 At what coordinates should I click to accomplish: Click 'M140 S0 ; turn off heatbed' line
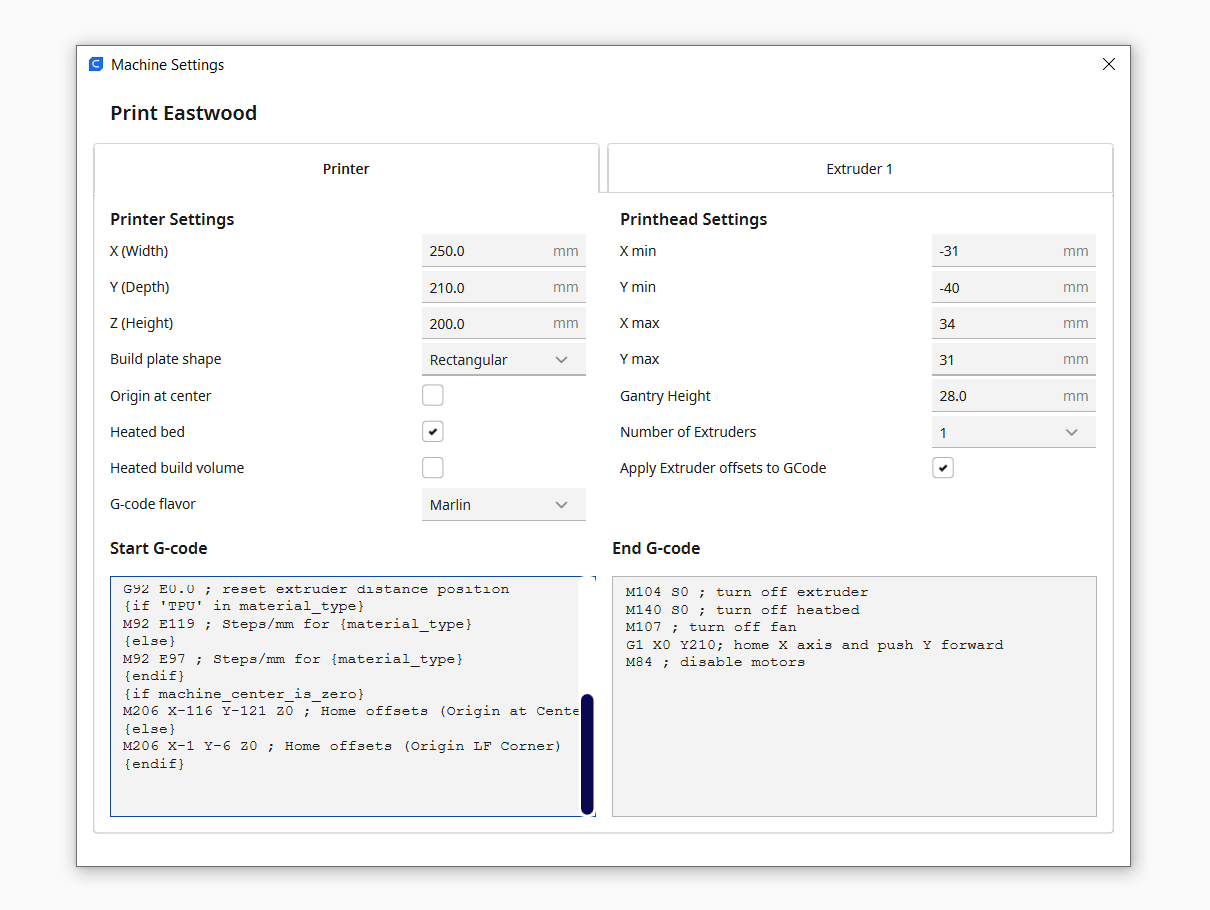point(742,609)
